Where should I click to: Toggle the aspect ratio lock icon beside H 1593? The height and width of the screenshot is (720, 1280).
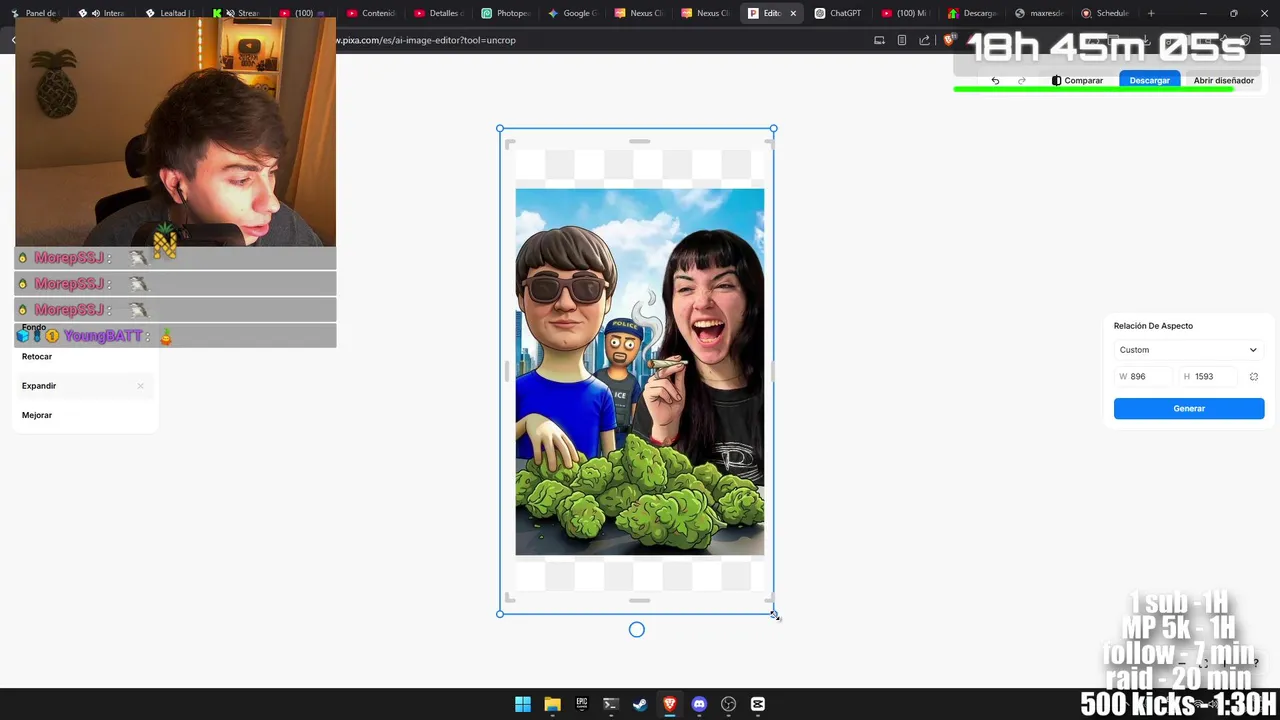[x=1254, y=377]
